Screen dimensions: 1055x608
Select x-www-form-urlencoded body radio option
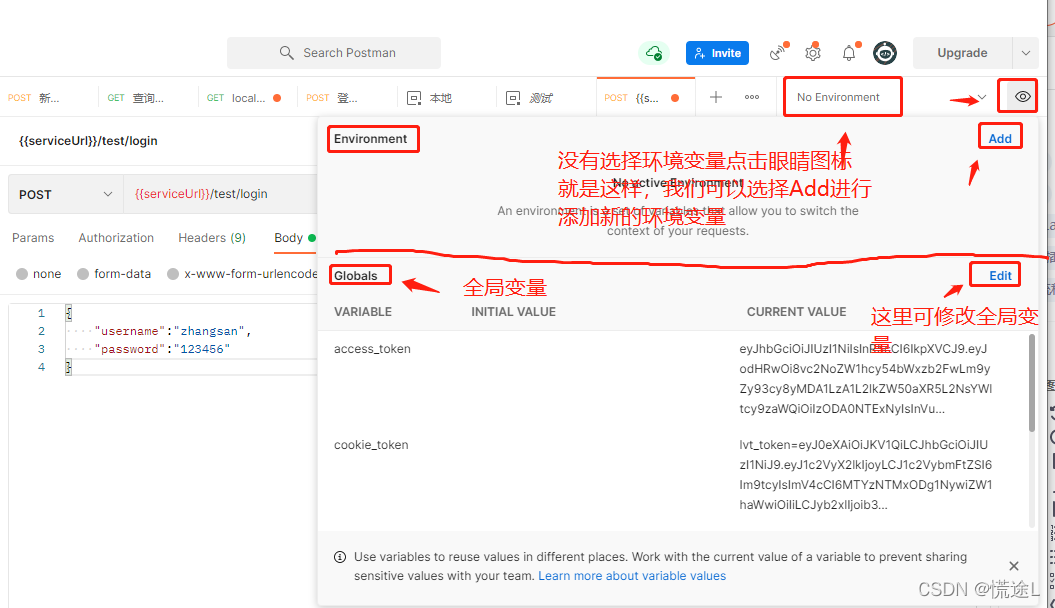(x=173, y=274)
